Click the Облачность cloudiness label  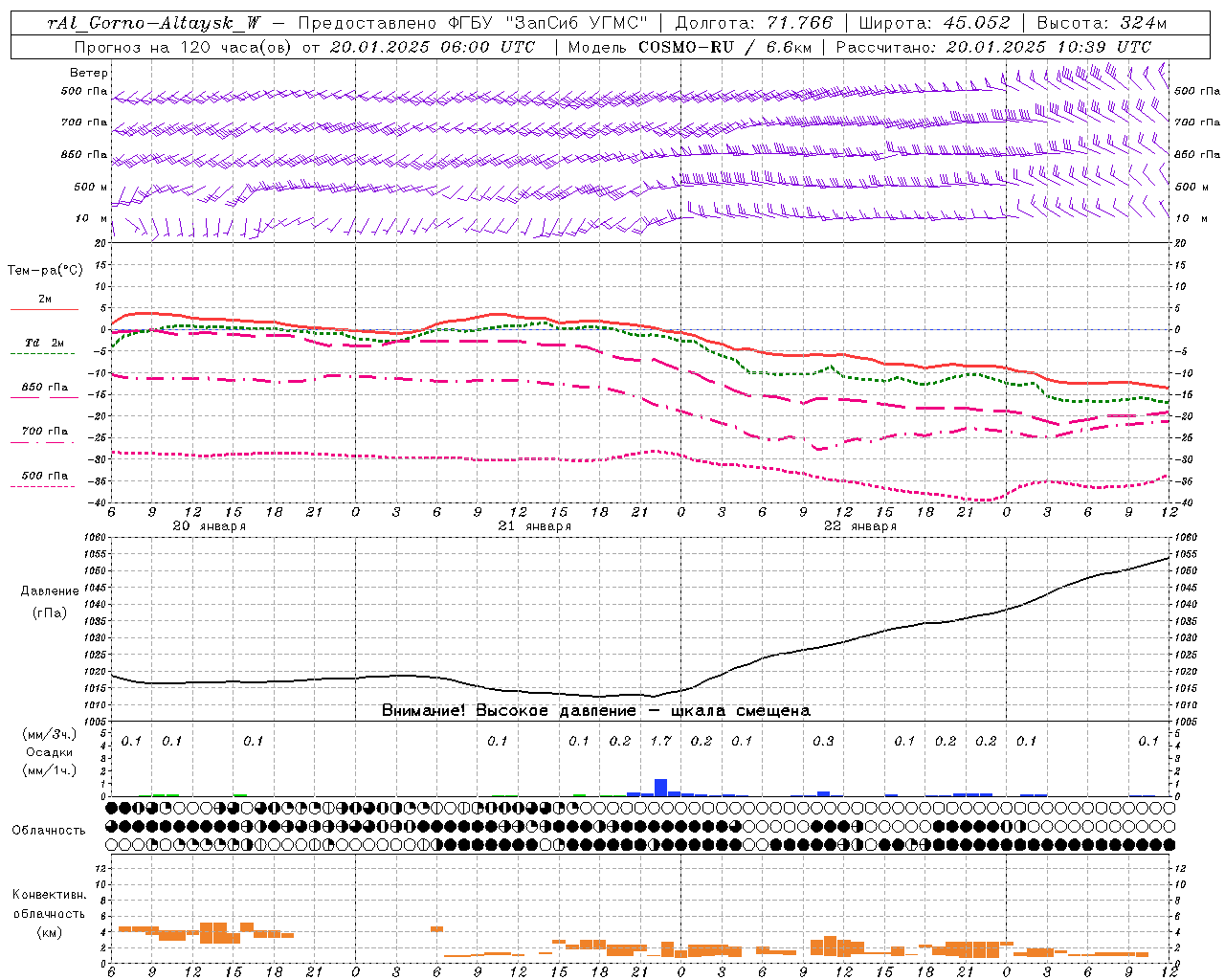[49, 831]
